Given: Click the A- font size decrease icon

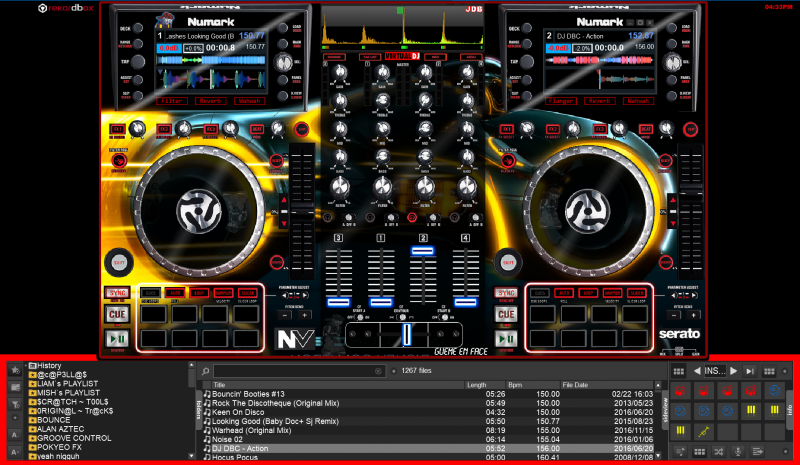Looking at the screenshot, I should [x=15, y=435].
